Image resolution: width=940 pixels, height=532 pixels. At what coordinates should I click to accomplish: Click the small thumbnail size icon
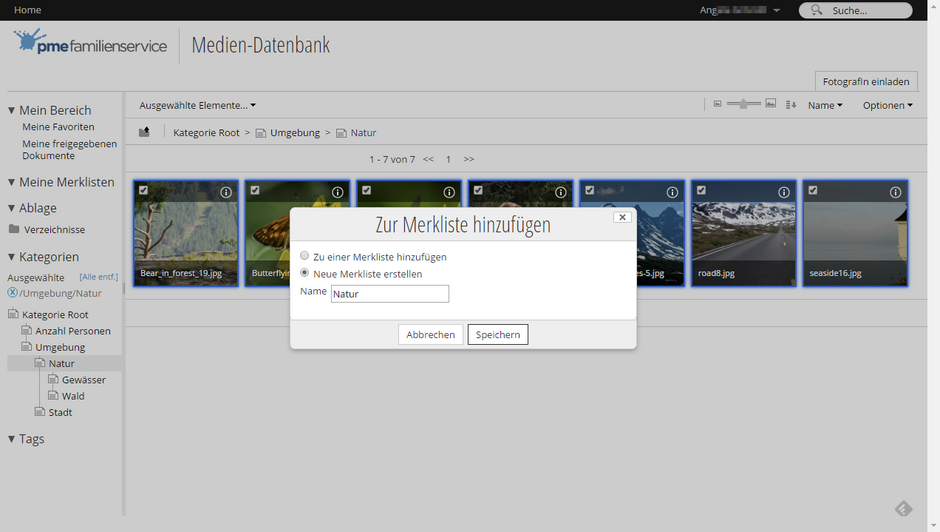tap(717, 104)
